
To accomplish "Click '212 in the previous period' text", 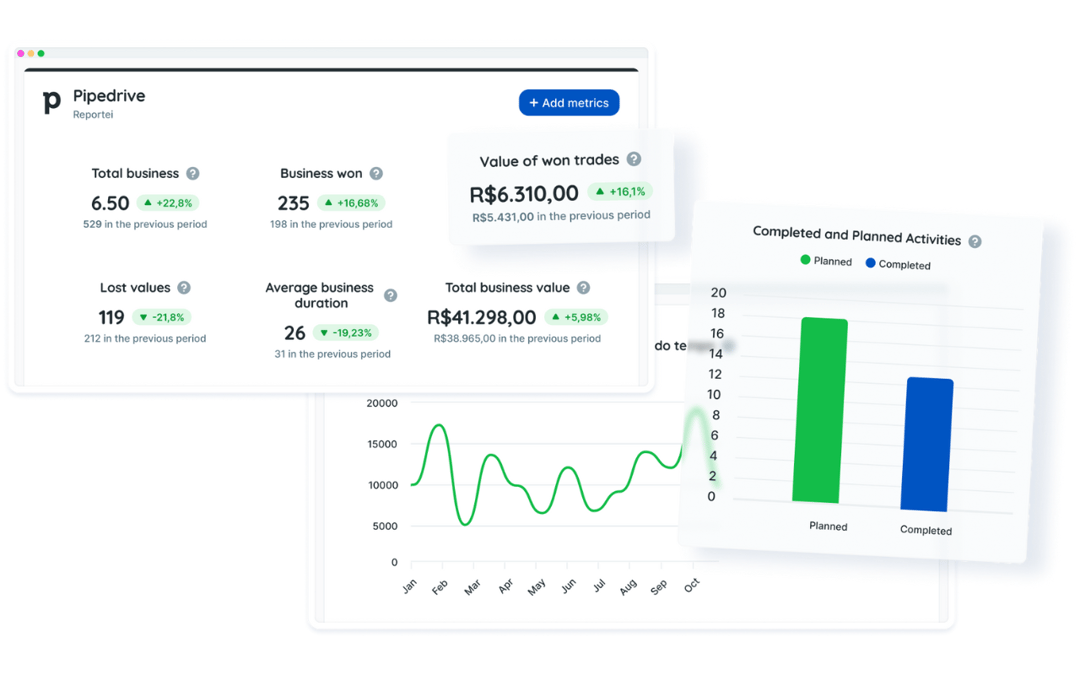I will pos(145,339).
